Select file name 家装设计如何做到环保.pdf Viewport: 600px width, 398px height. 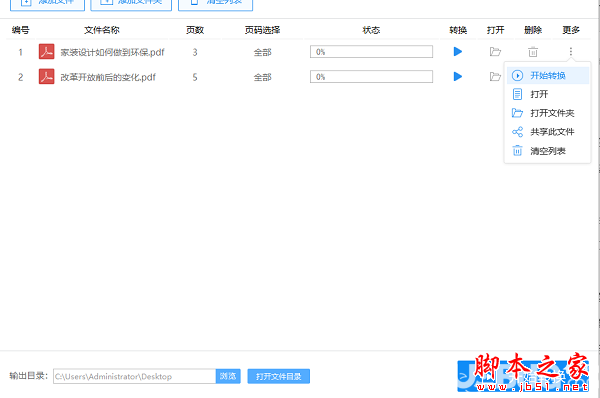coord(112,52)
